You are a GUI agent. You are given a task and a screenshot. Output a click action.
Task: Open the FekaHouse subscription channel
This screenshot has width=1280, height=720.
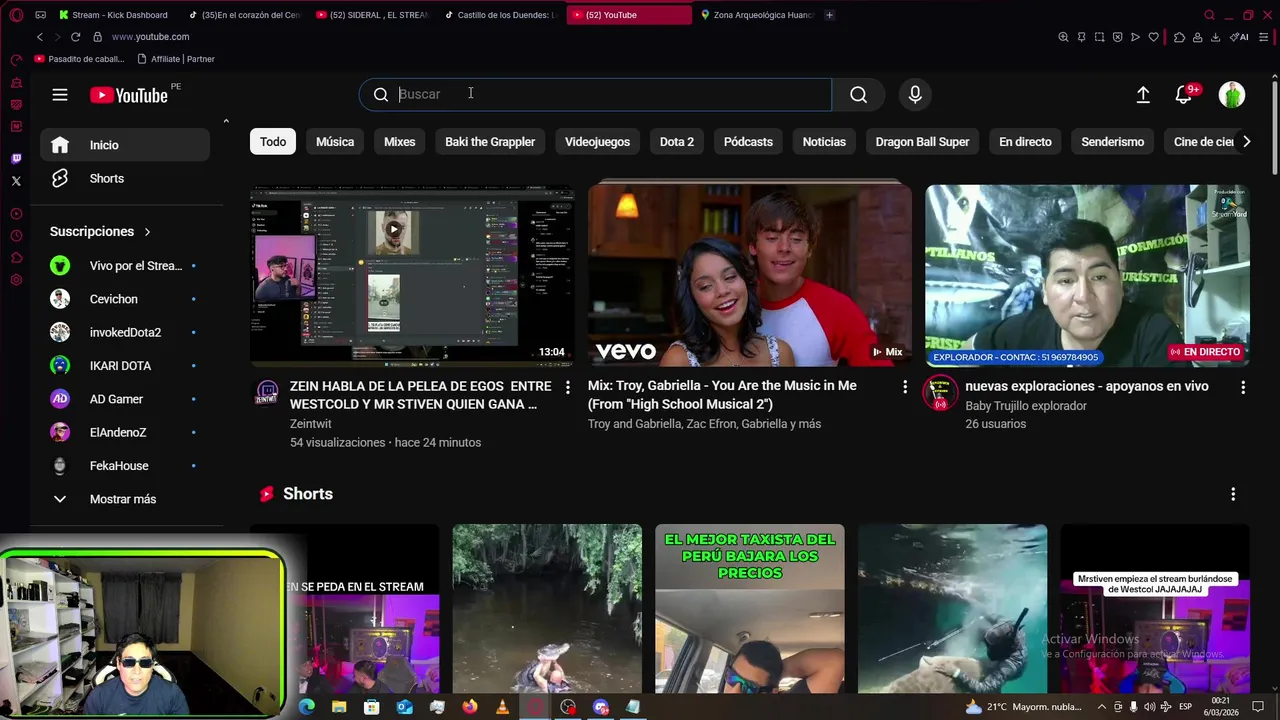pos(125,466)
